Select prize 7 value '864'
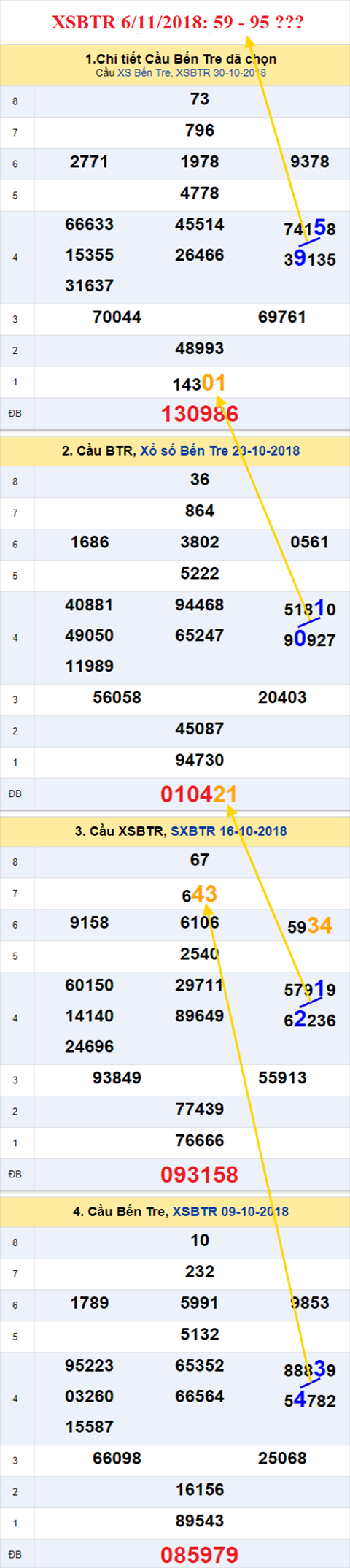 pos(199,511)
